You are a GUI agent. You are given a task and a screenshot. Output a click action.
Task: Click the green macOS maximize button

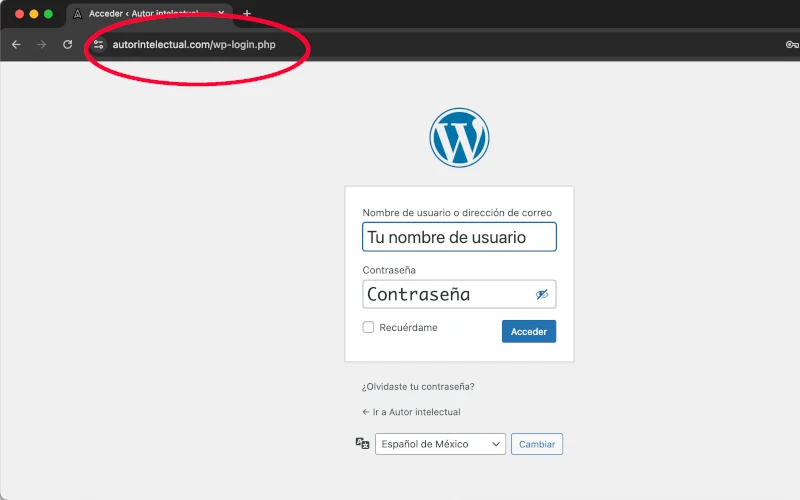click(48, 14)
